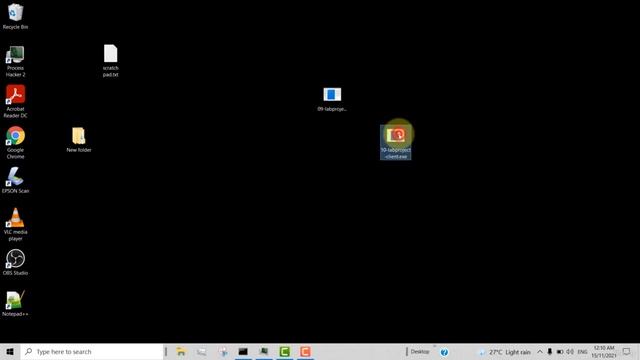Click the taskbar search box
Viewport: 640px width, 360px height.
[x=92, y=351]
